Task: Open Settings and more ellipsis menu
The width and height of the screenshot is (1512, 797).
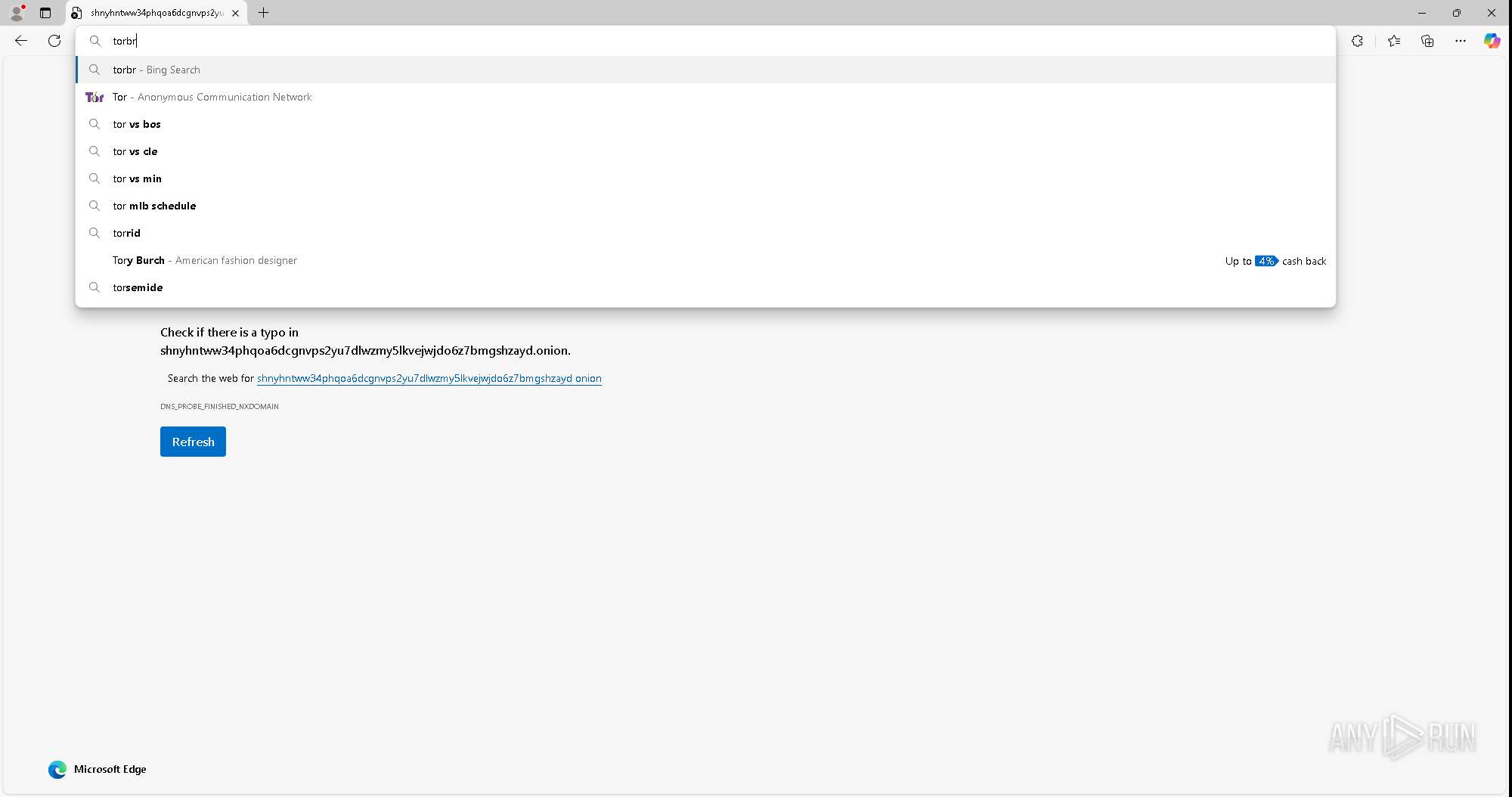Action: 1461,41
